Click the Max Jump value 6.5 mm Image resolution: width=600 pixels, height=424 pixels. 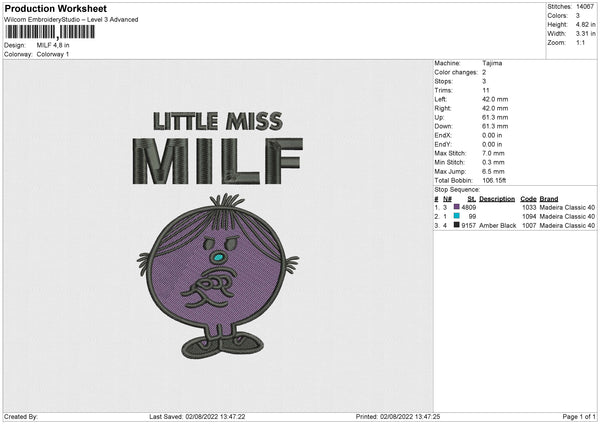(x=493, y=171)
